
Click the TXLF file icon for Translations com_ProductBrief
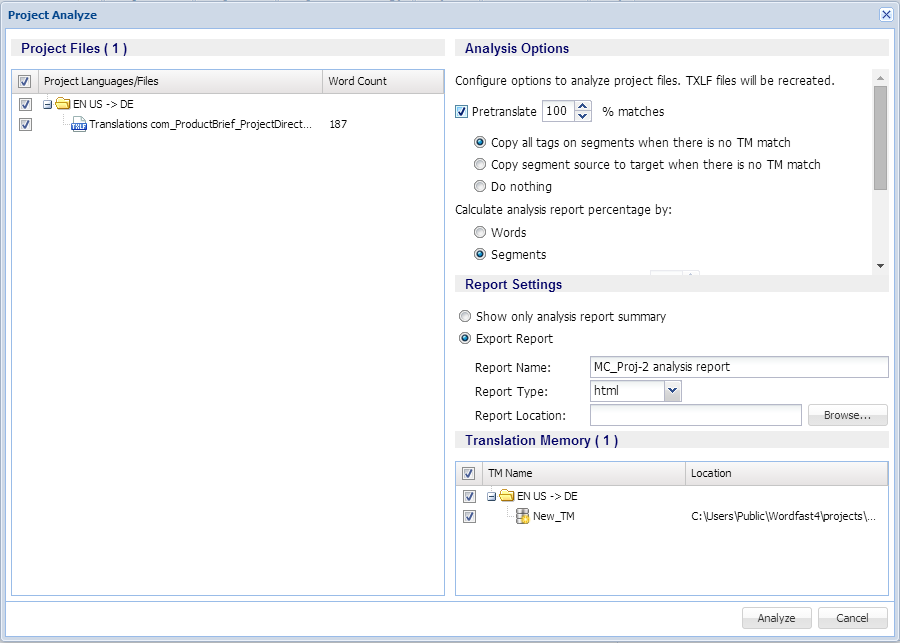coord(79,125)
